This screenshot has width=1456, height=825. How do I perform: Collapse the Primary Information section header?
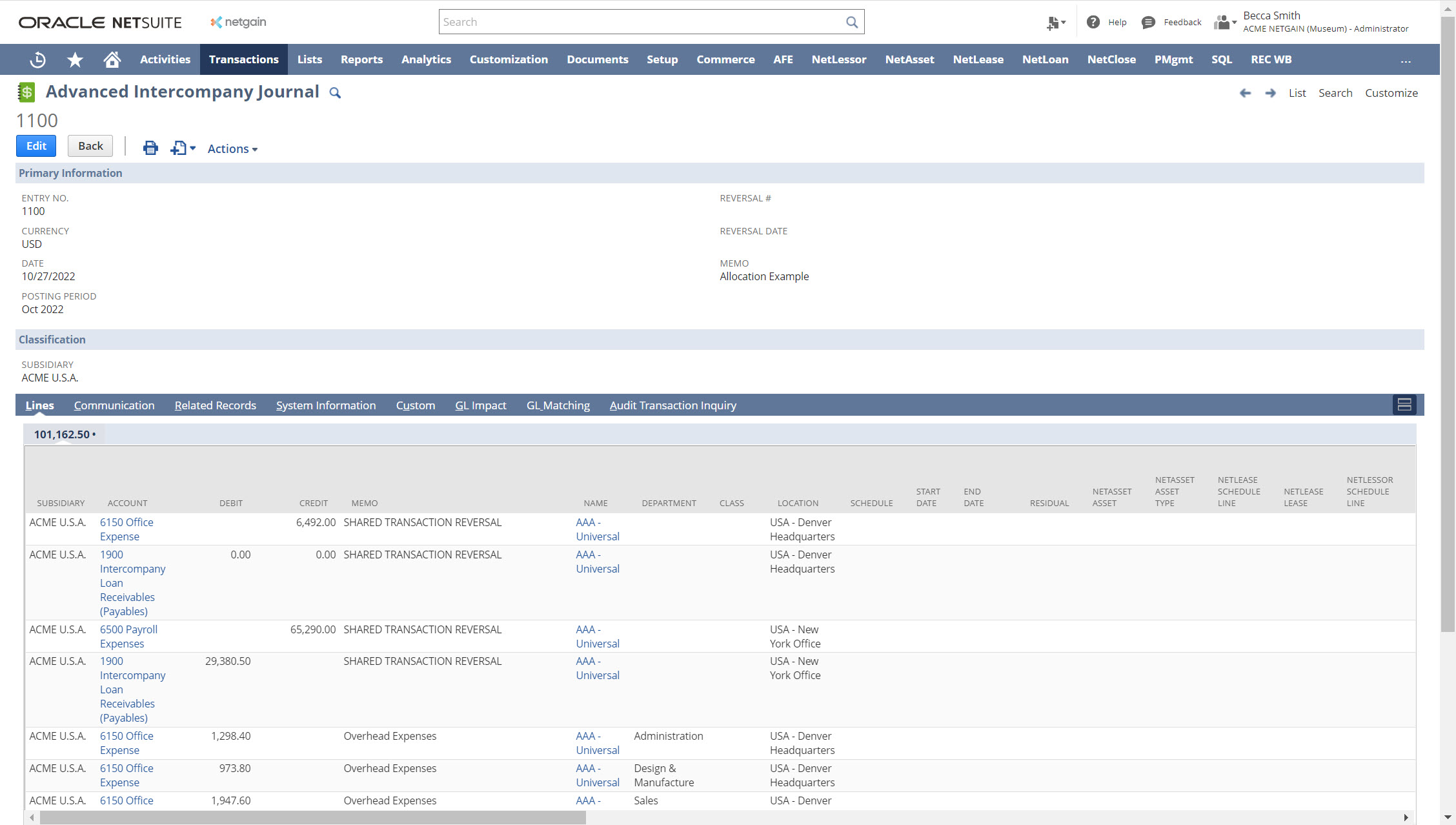click(x=720, y=173)
